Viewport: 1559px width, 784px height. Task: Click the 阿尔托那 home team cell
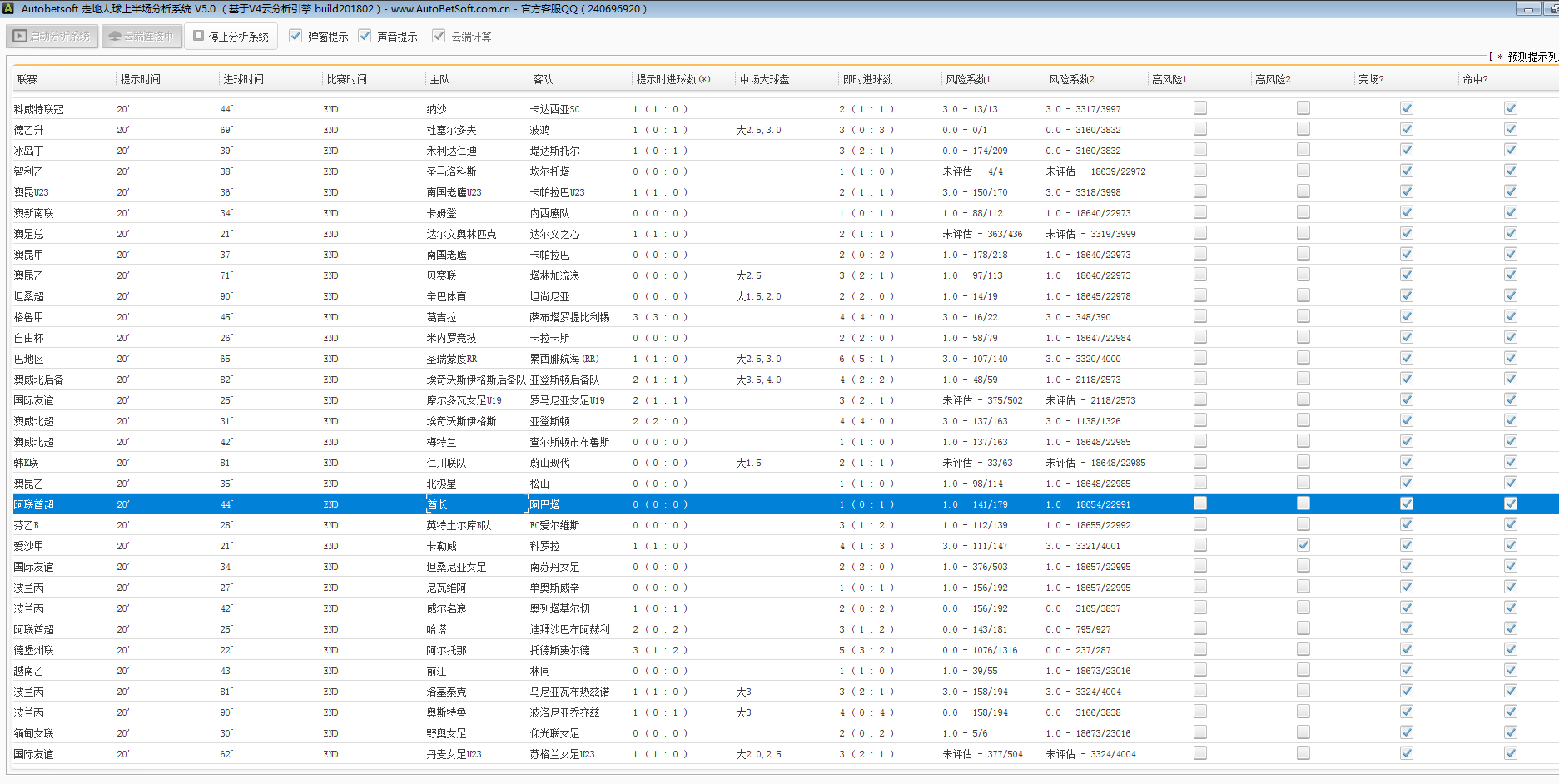446,650
